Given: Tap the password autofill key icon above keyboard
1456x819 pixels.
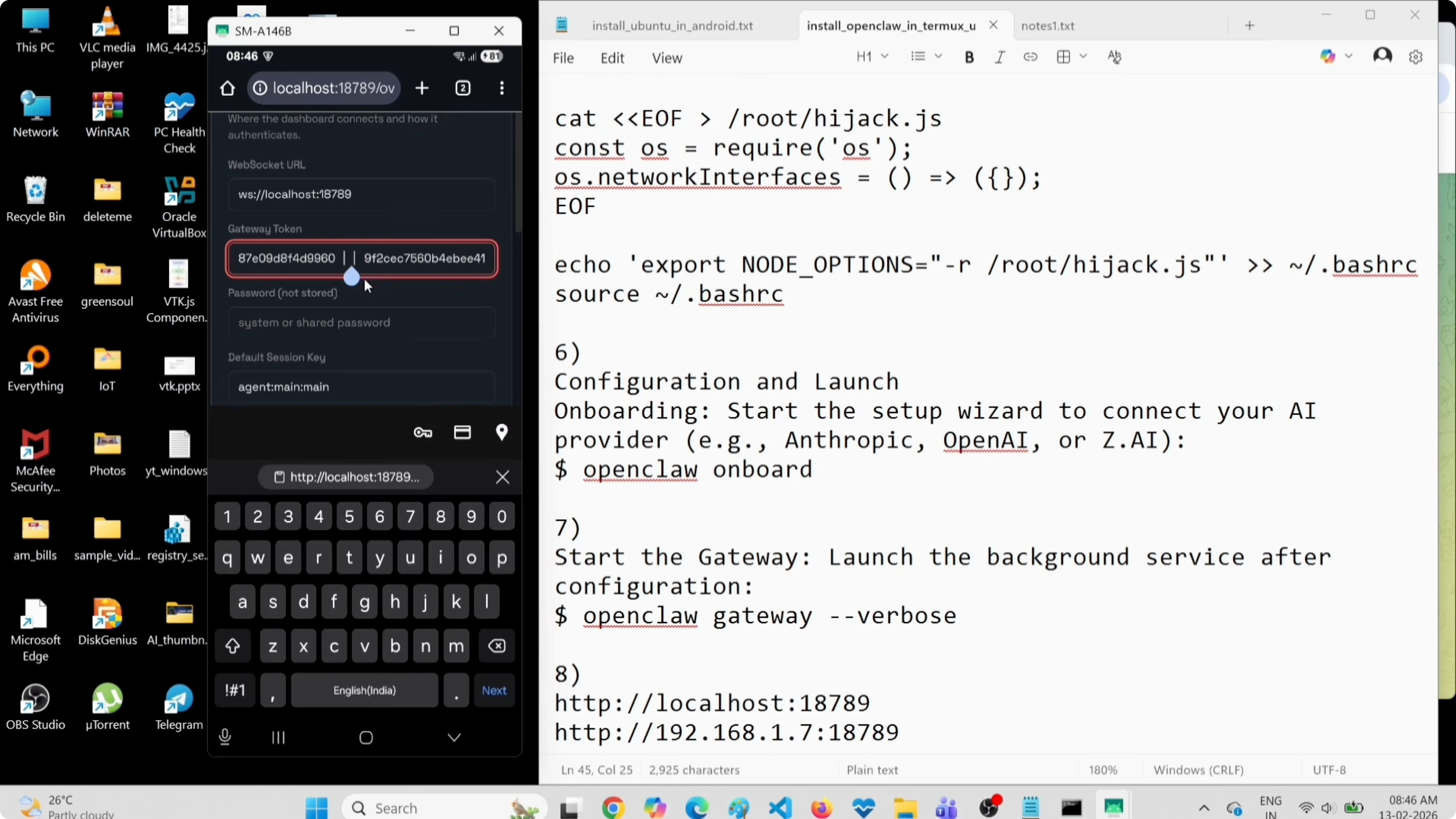Looking at the screenshot, I should [422, 432].
